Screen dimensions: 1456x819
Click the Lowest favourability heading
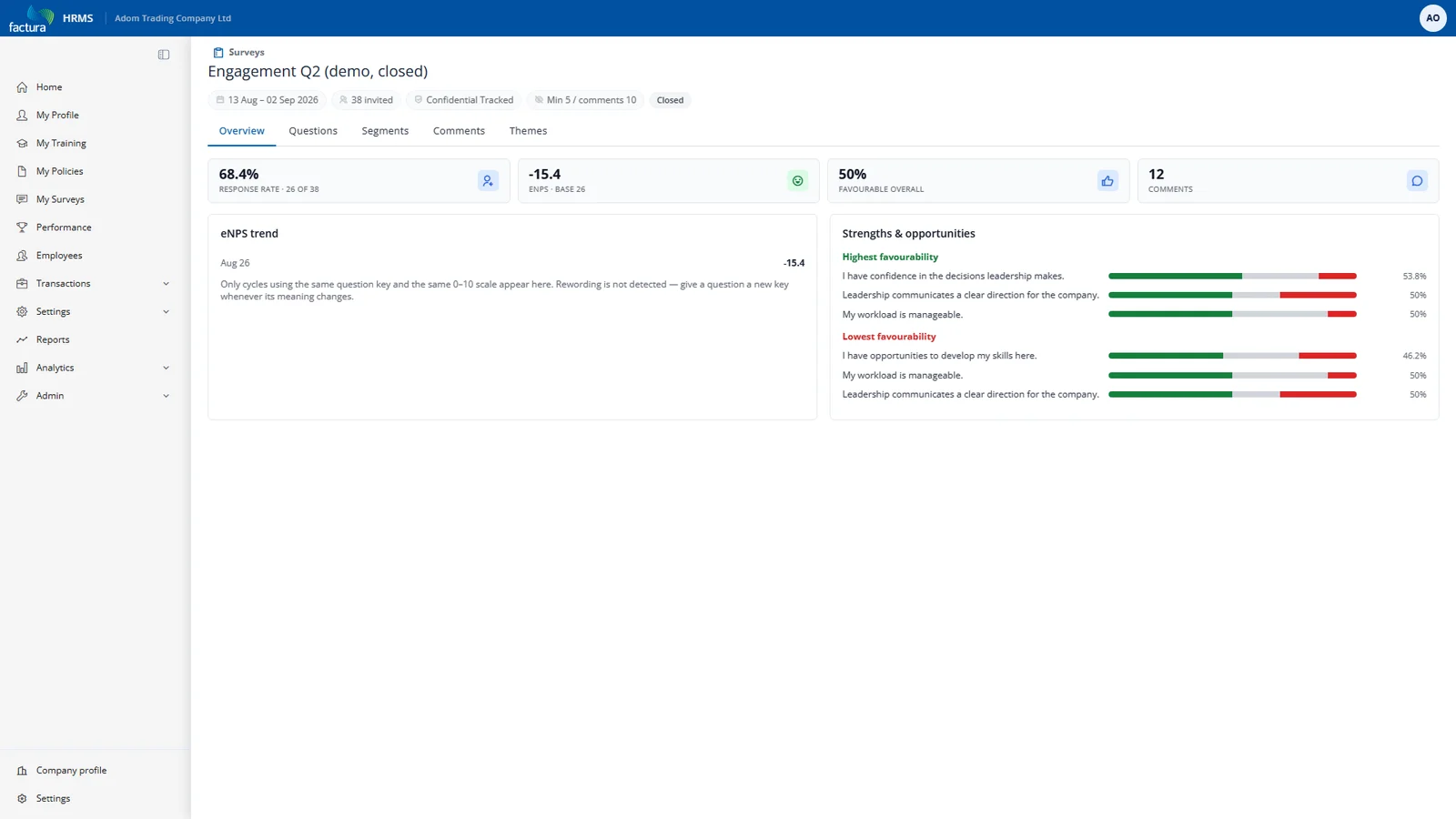click(889, 337)
